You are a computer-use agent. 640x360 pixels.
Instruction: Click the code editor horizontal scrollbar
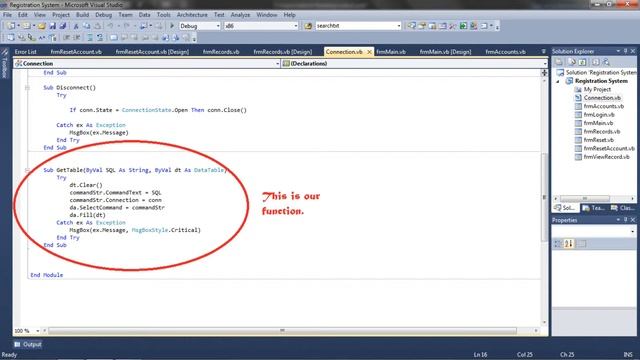pyautogui.click(x=282, y=331)
